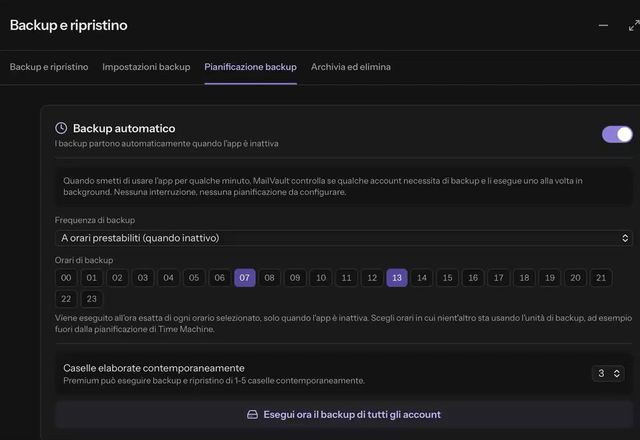Select backup hour 02
The width and height of the screenshot is (640, 440).
click(x=117, y=278)
